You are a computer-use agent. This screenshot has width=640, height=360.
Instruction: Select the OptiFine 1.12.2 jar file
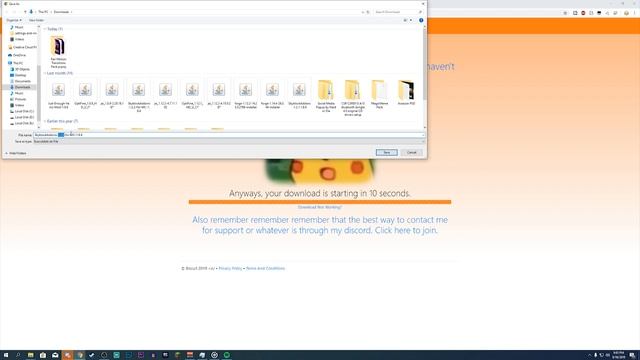192,95
